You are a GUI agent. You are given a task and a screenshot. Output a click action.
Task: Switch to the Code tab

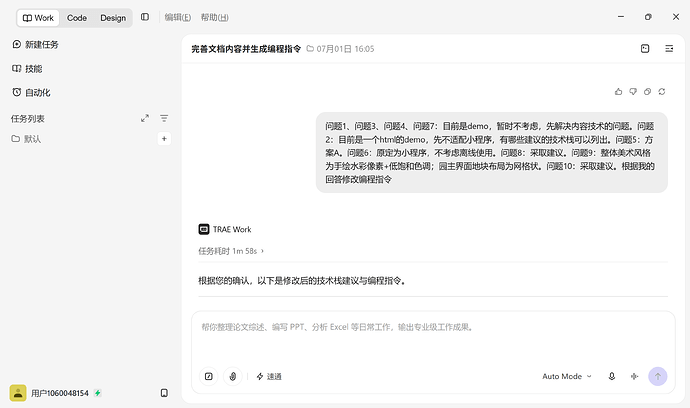77,18
